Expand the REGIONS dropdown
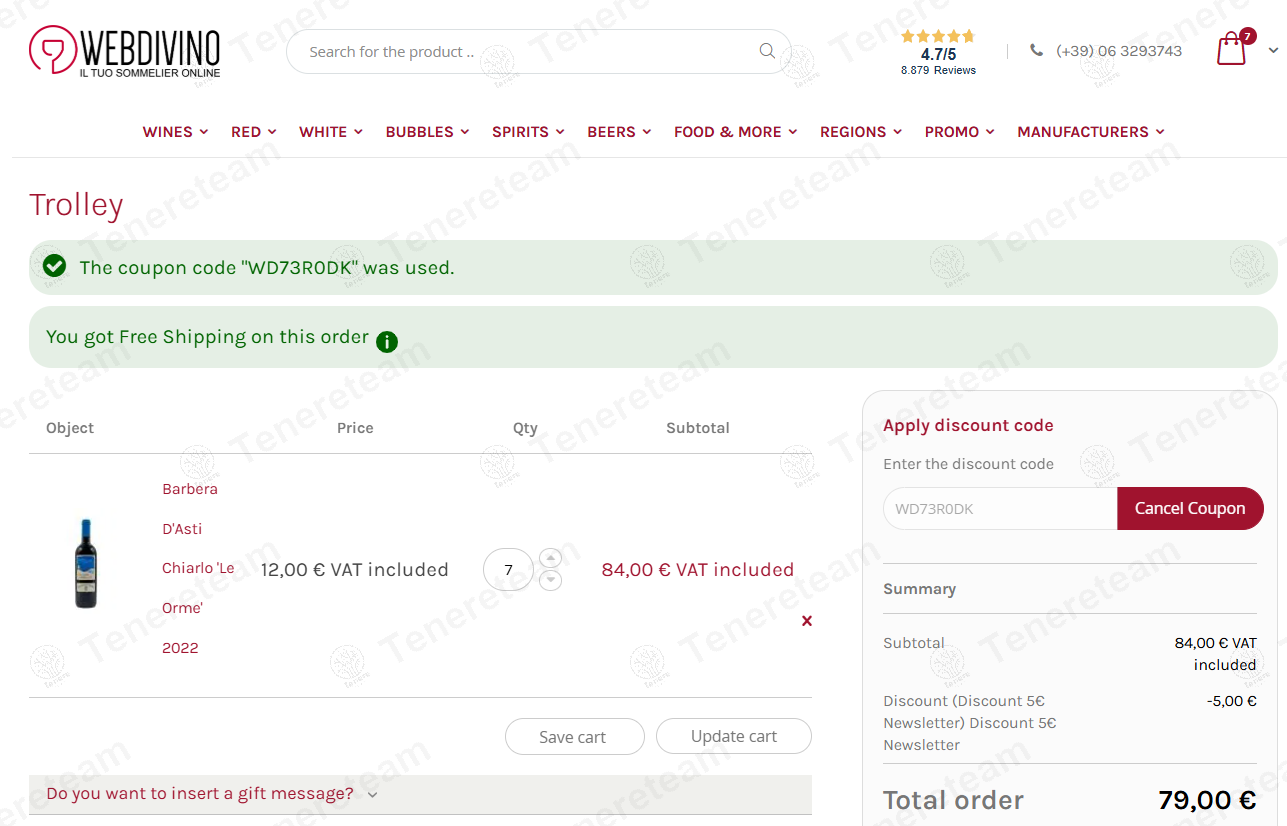The image size is (1287, 826). [x=861, y=132]
